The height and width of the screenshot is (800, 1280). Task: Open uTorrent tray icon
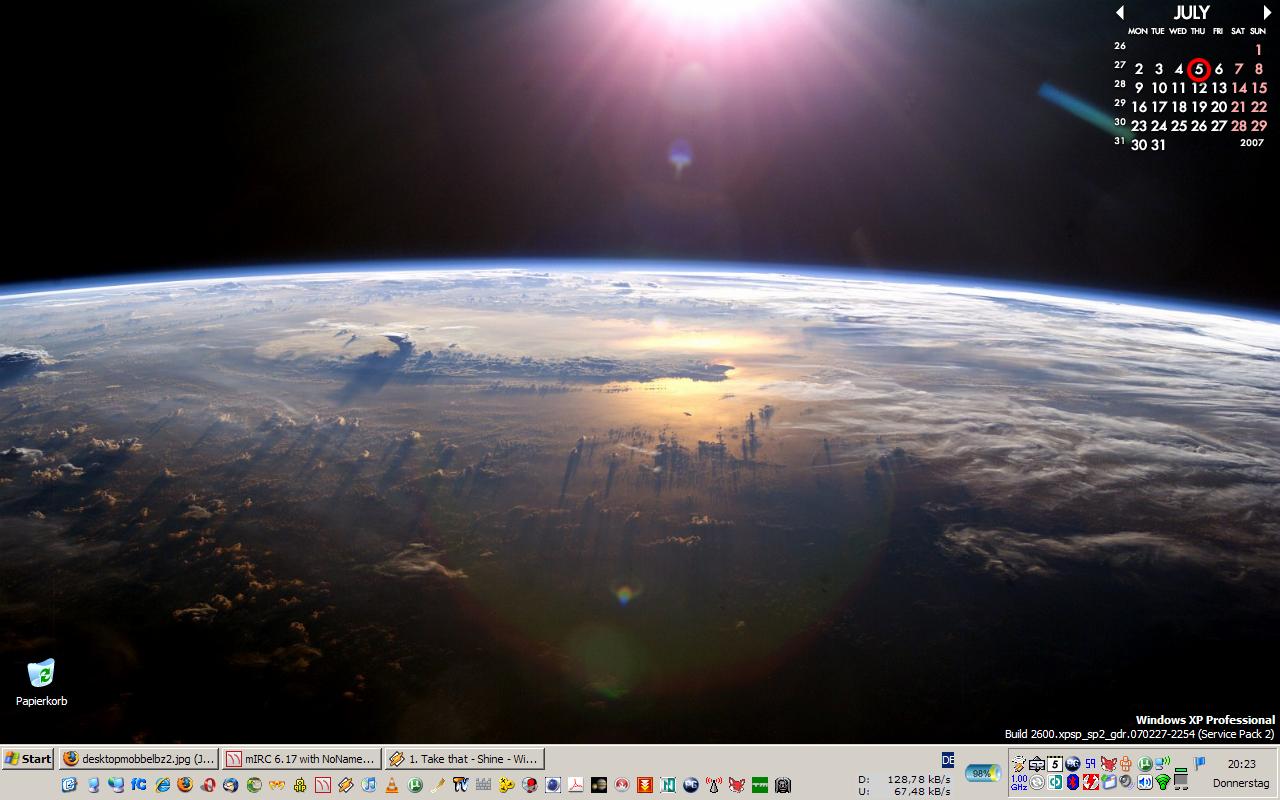(x=1145, y=764)
